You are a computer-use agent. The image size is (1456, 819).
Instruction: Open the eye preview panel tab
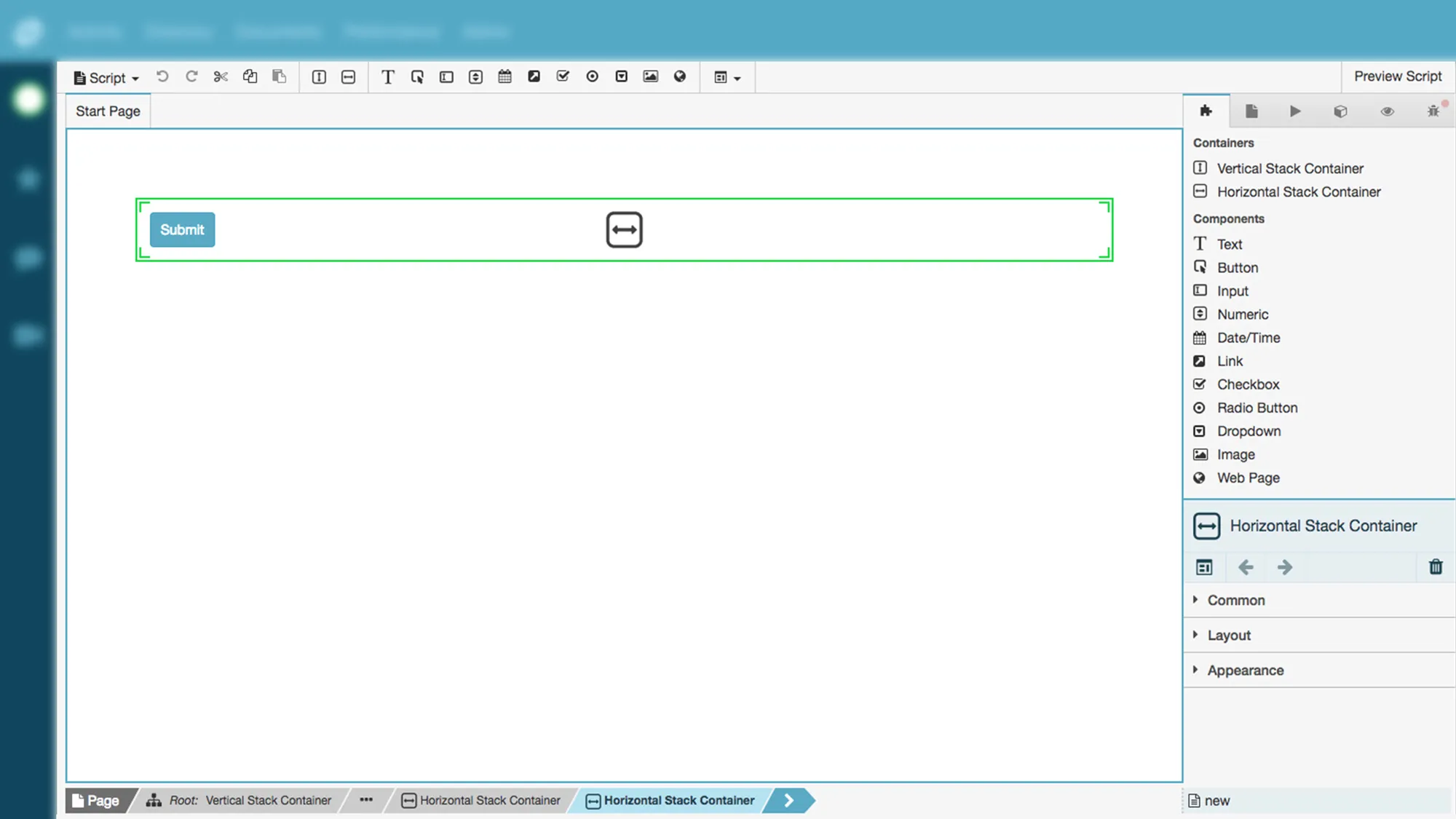[1386, 111]
